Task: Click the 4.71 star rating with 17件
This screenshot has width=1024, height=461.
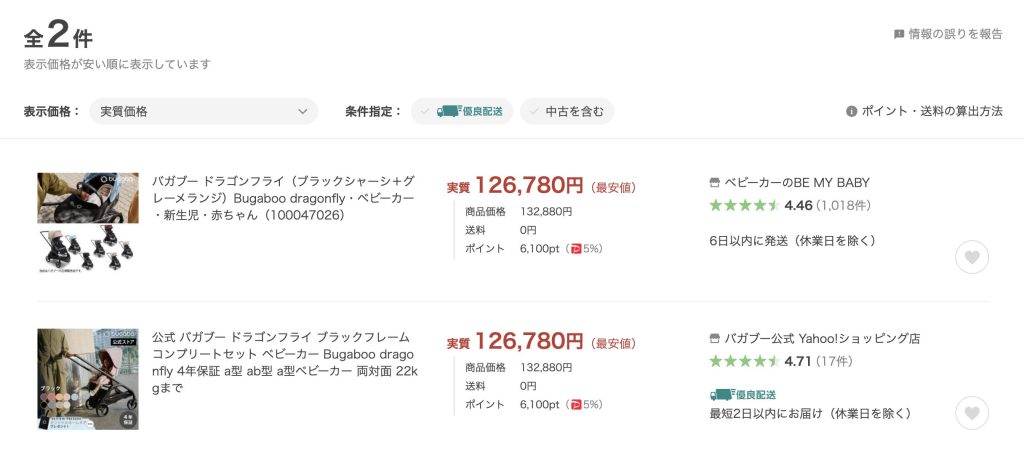Action: (781, 361)
